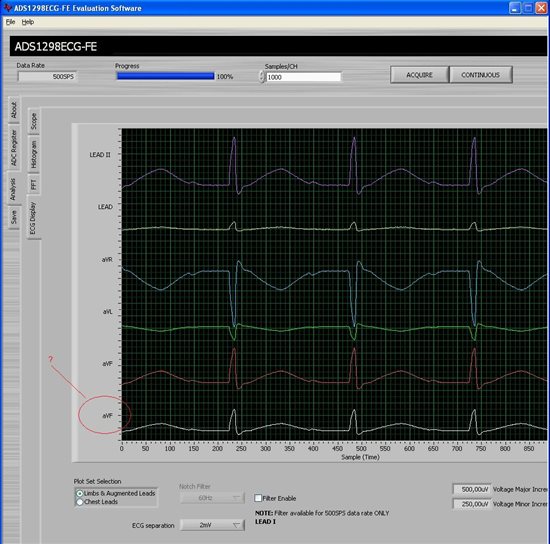
Task: Click the aVR trace label
Action: tap(107, 260)
